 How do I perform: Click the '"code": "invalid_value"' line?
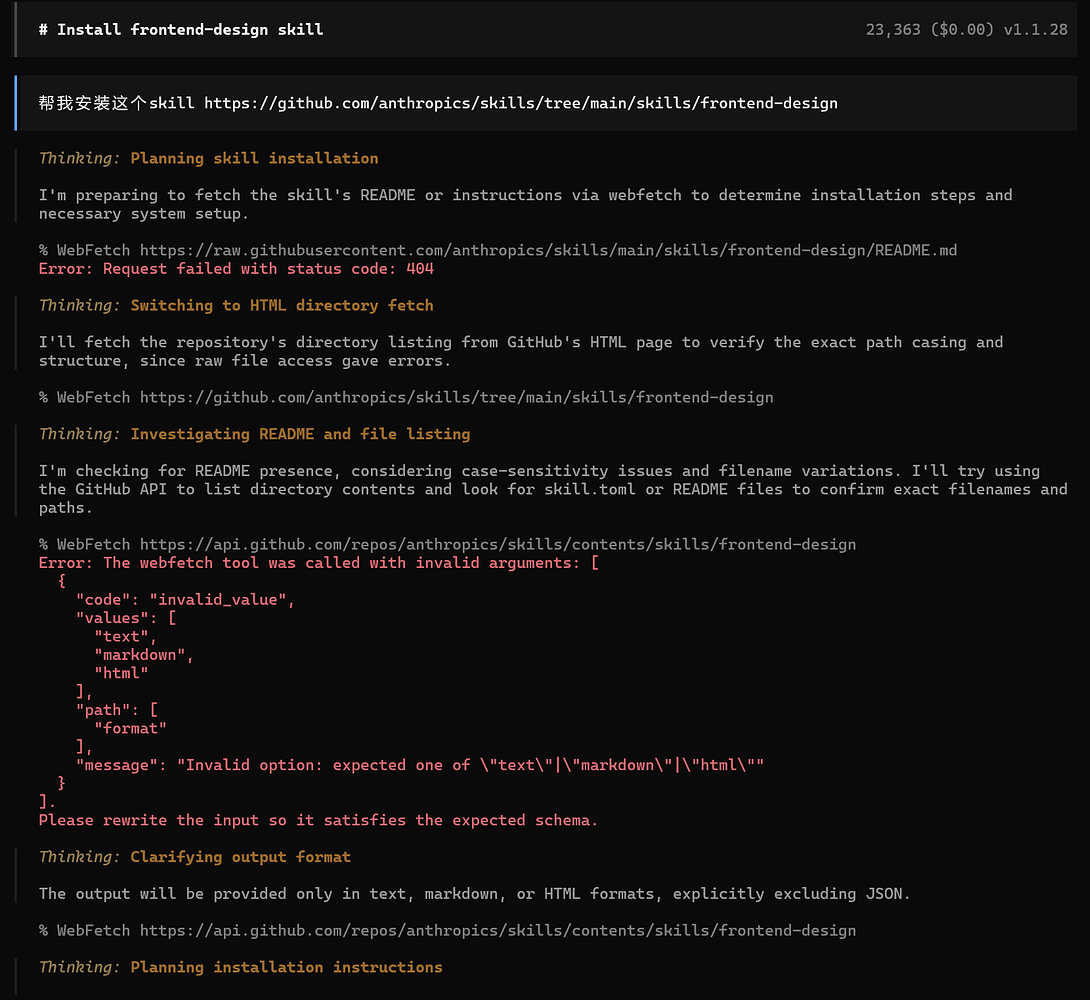click(x=185, y=600)
